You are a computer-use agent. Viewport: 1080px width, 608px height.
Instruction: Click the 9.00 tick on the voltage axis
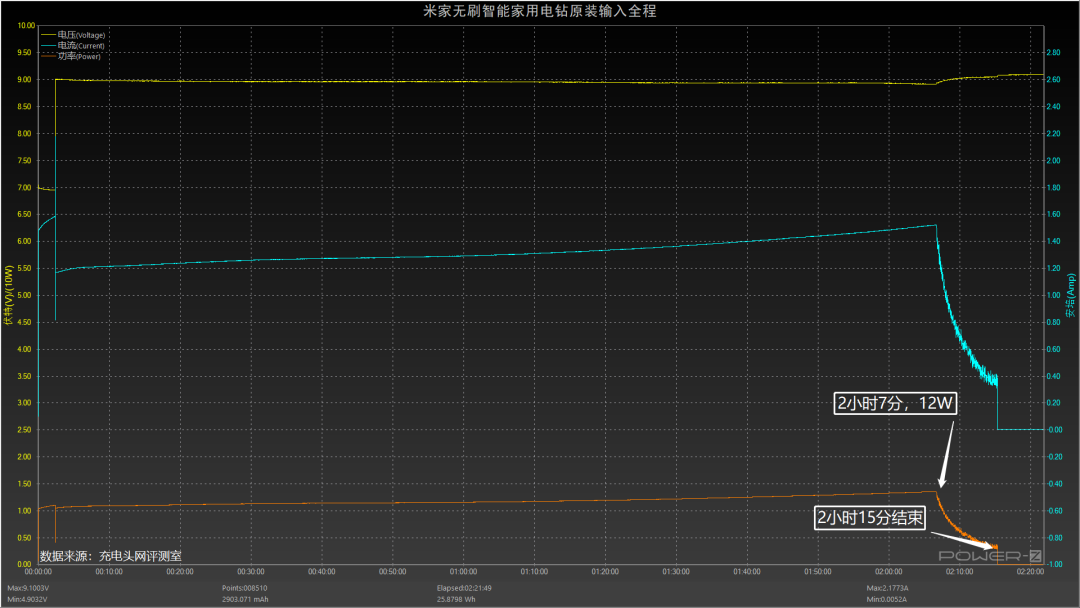pyautogui.click(x=25, y=80)
